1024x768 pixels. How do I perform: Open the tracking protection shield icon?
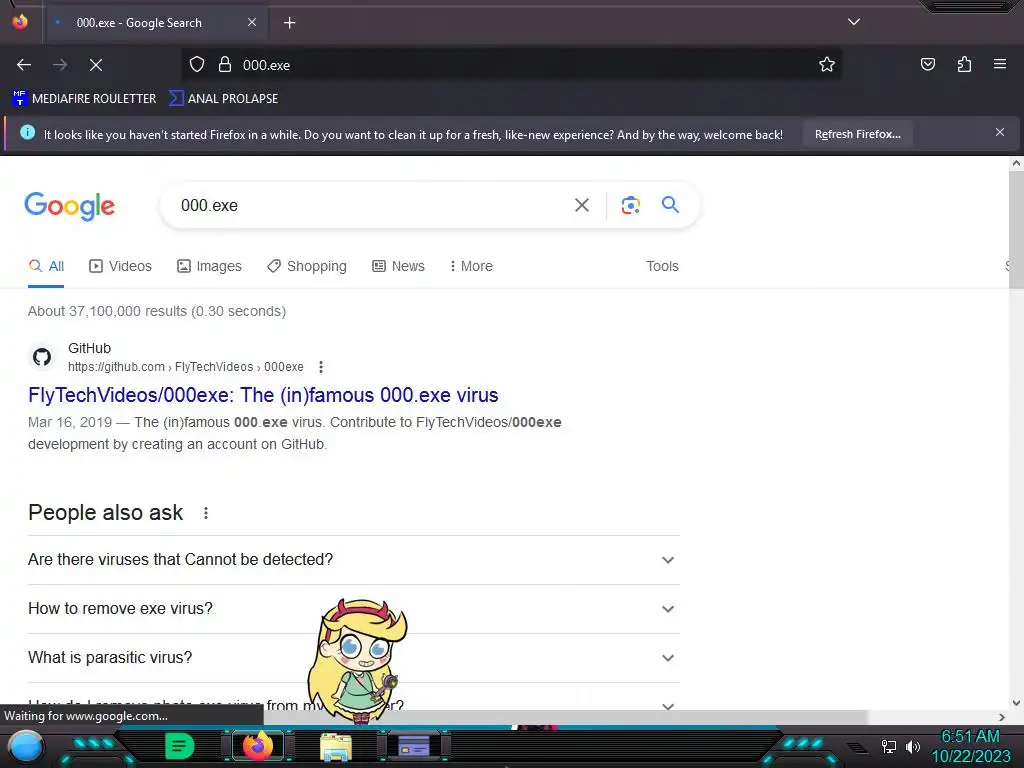click(197, 65)
